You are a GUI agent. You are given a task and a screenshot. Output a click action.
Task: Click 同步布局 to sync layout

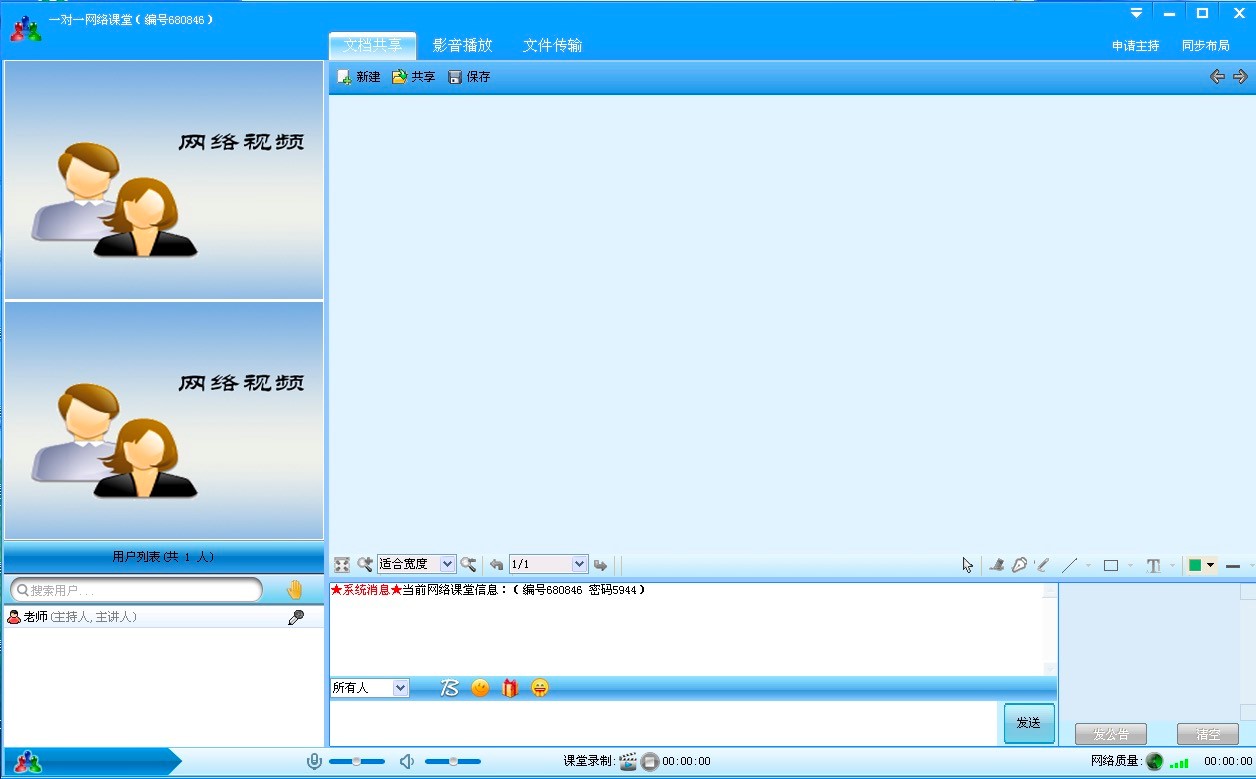(1206, 46)
